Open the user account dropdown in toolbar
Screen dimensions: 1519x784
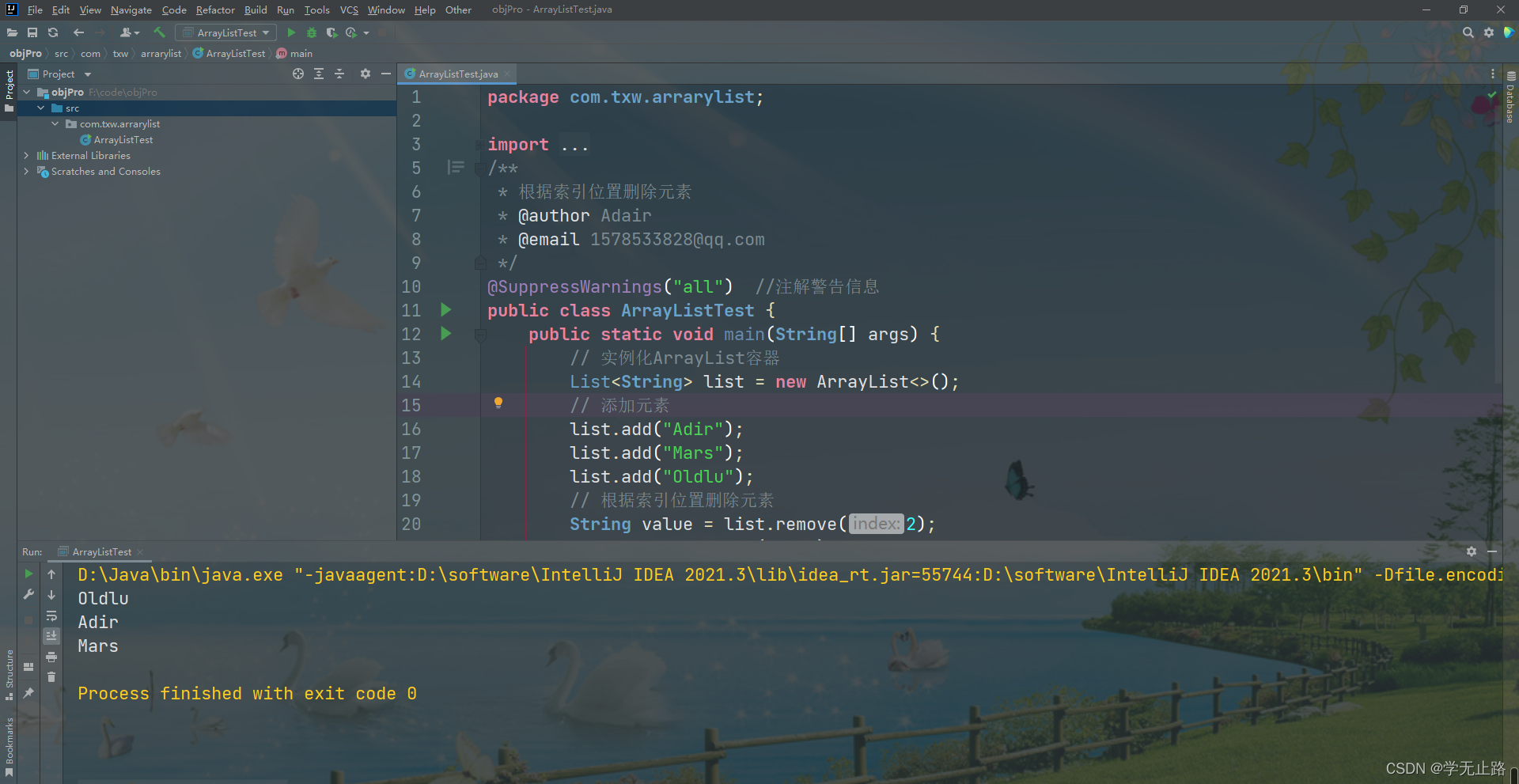[x=130, y=32]
